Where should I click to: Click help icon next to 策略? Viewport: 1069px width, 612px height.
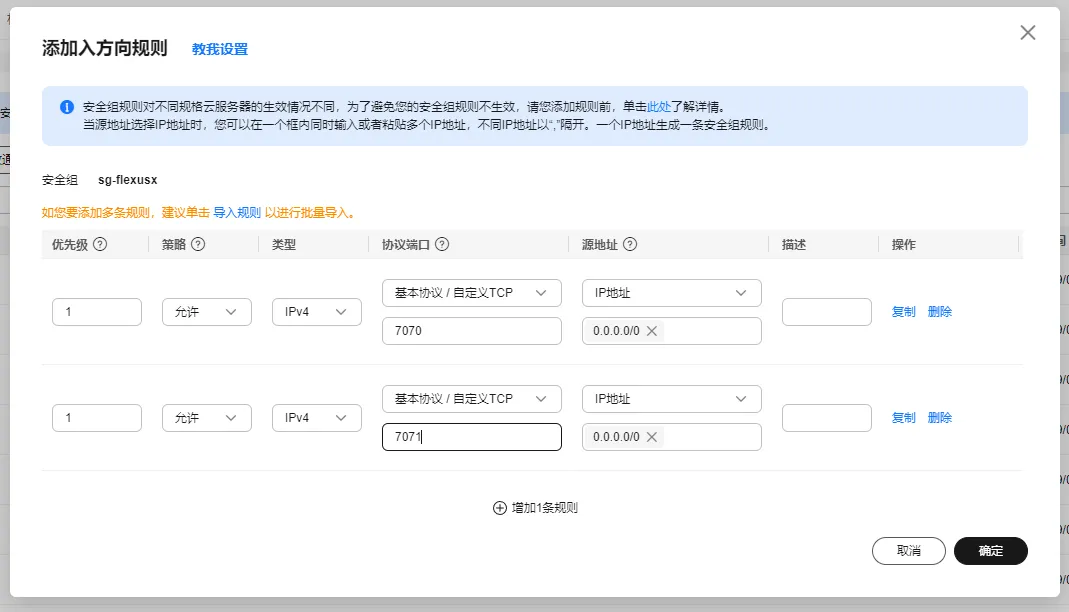(x=198, y=245)
